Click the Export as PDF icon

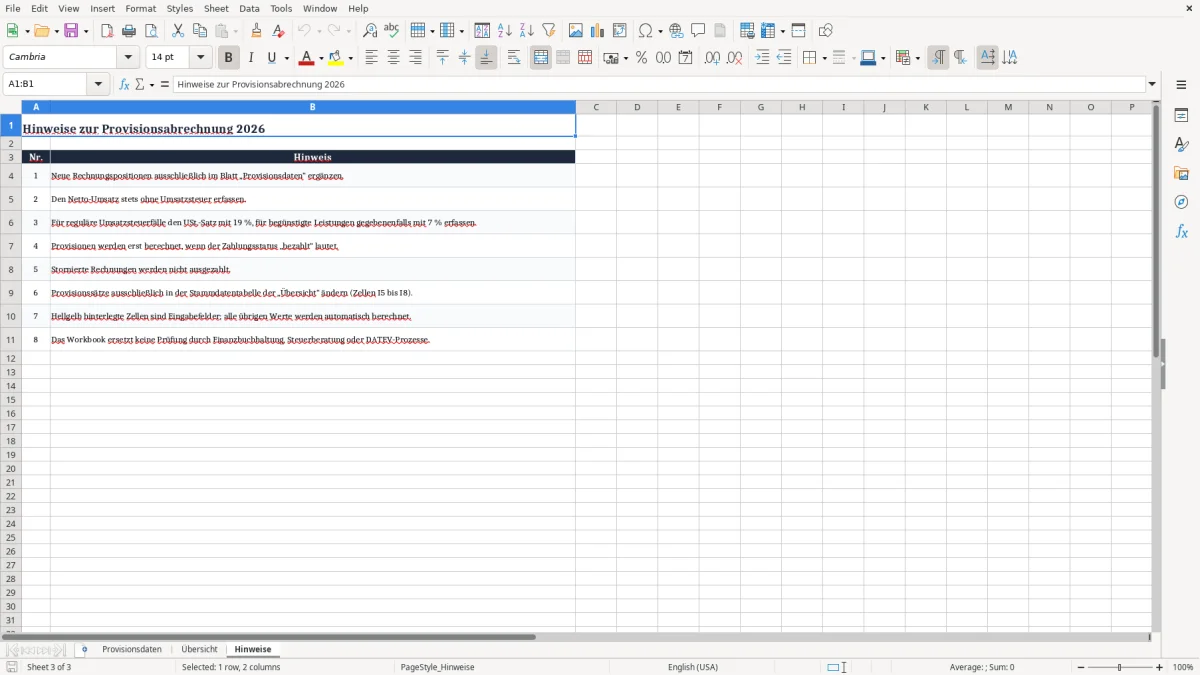pos(107,31)
